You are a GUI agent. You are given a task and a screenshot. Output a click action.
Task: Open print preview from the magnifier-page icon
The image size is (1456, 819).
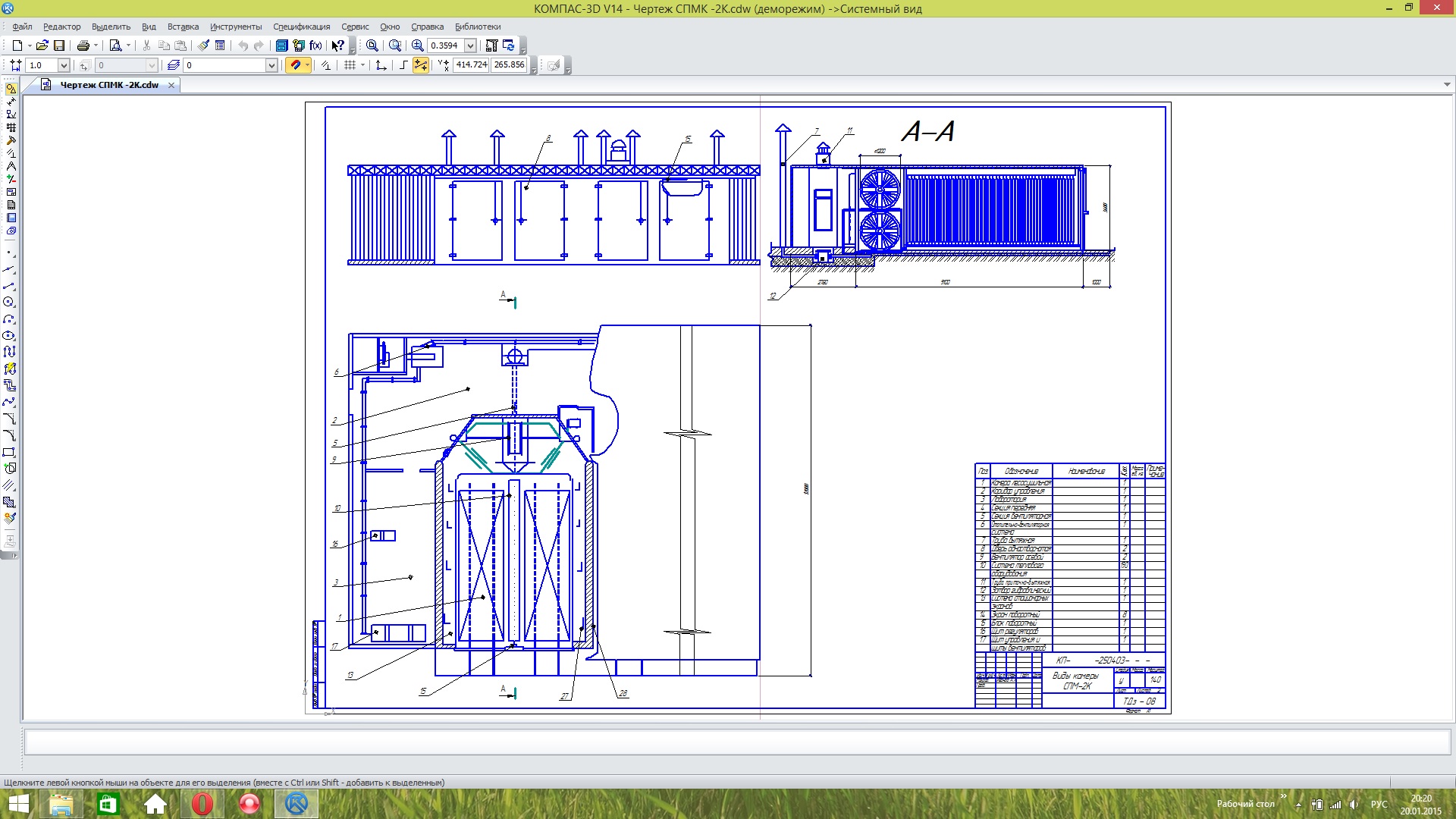pyautogui.click(x=115, y=45)
